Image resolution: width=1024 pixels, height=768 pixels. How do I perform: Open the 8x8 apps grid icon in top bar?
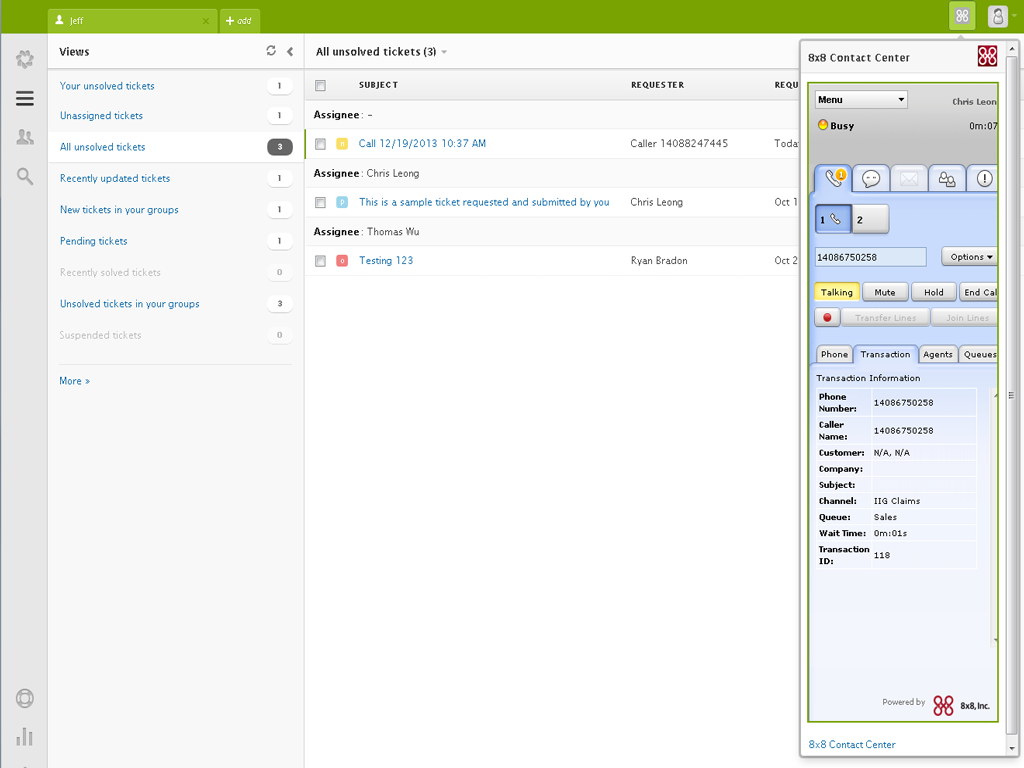coord(962,17)
